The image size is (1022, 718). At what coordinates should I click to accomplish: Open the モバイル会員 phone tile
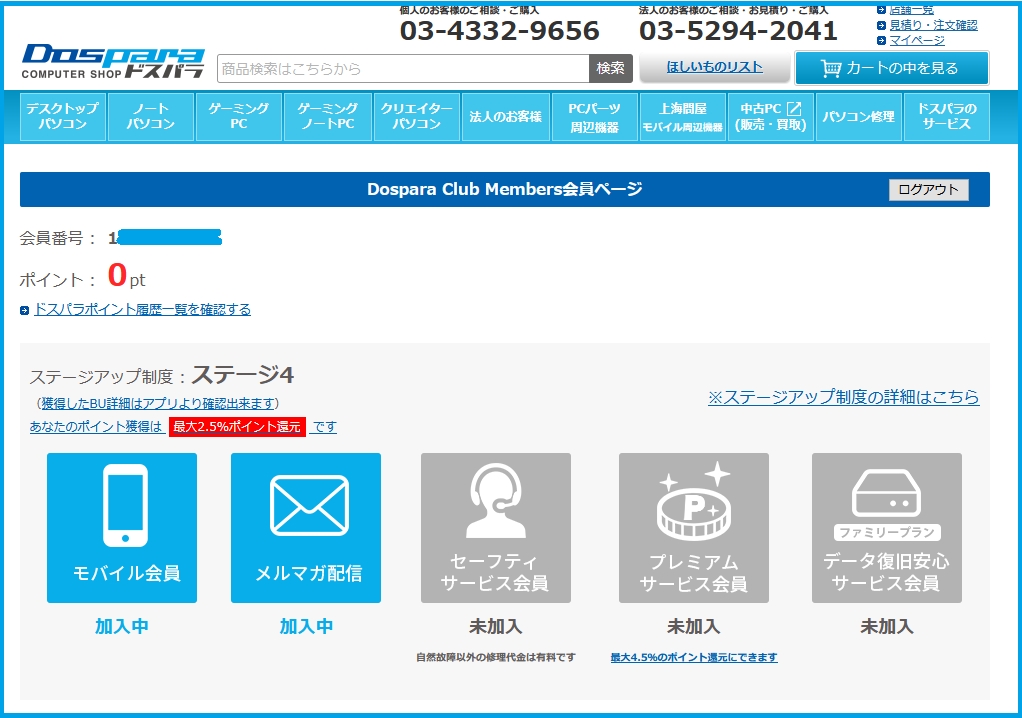pyautogui.click(x=122, y=528)
